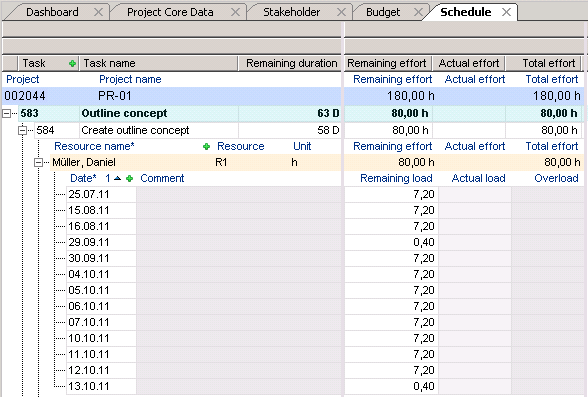Screen dimensions: 588x397
Task: Collapse task 583 Outline concept
Action: pyautogui.click(x=7, y=113)
